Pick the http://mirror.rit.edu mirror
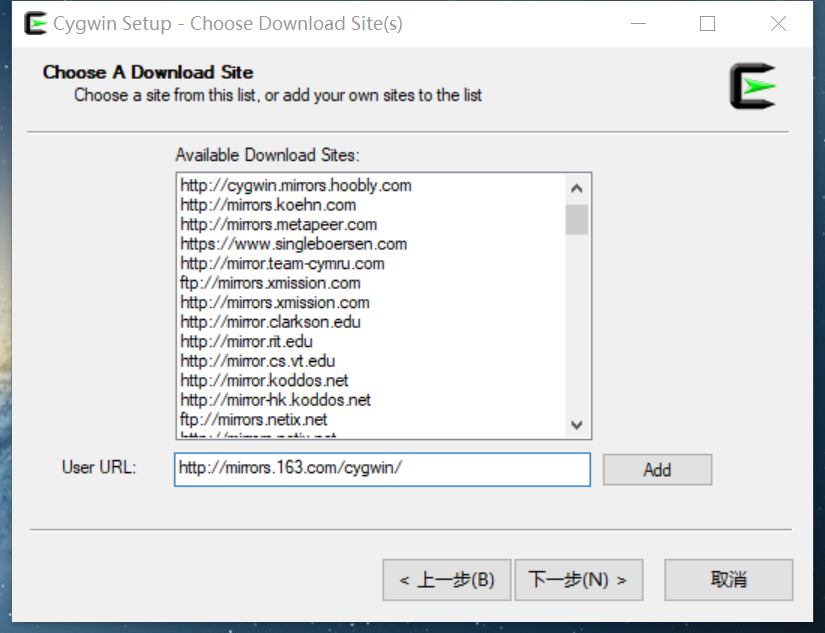The image size is (825, 633). click(x=246, y=341)
